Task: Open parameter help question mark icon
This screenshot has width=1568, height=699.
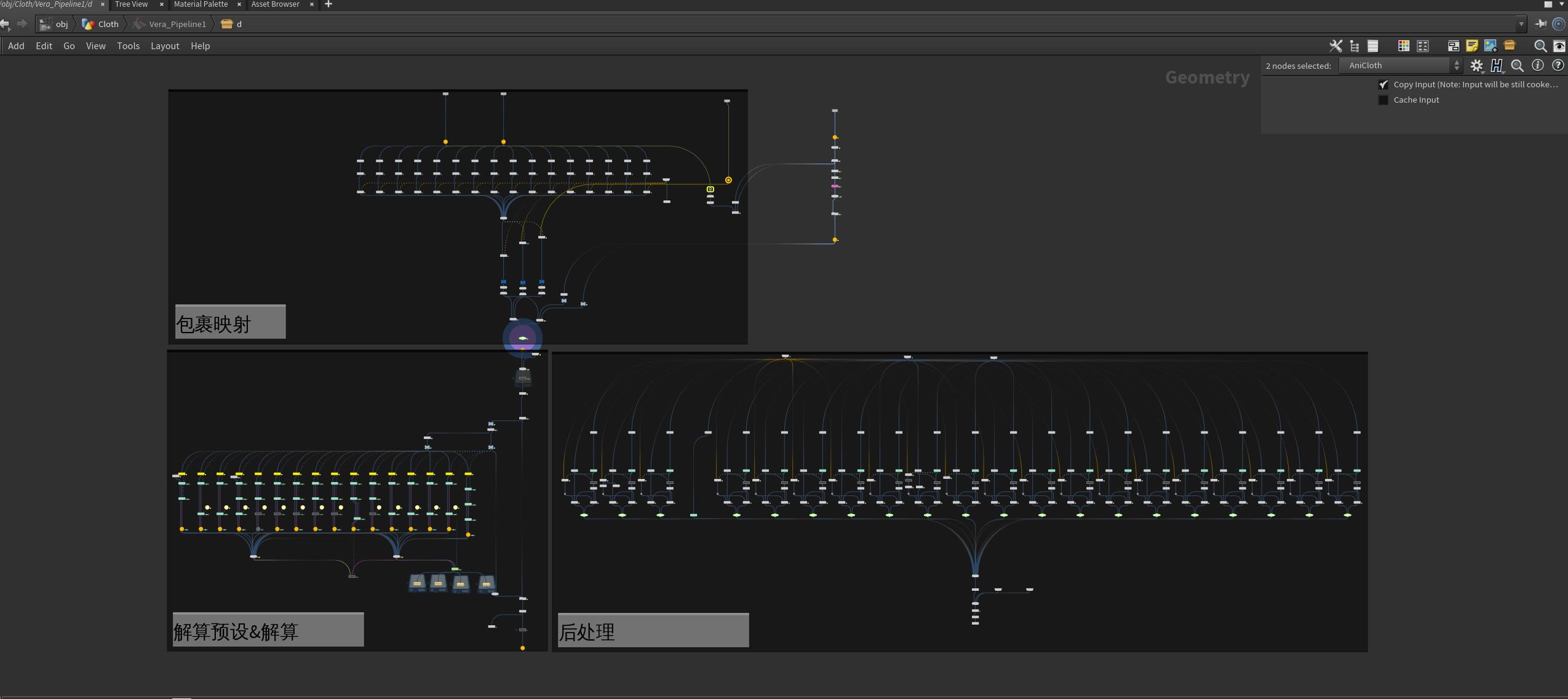Action: click(1558, 65)
